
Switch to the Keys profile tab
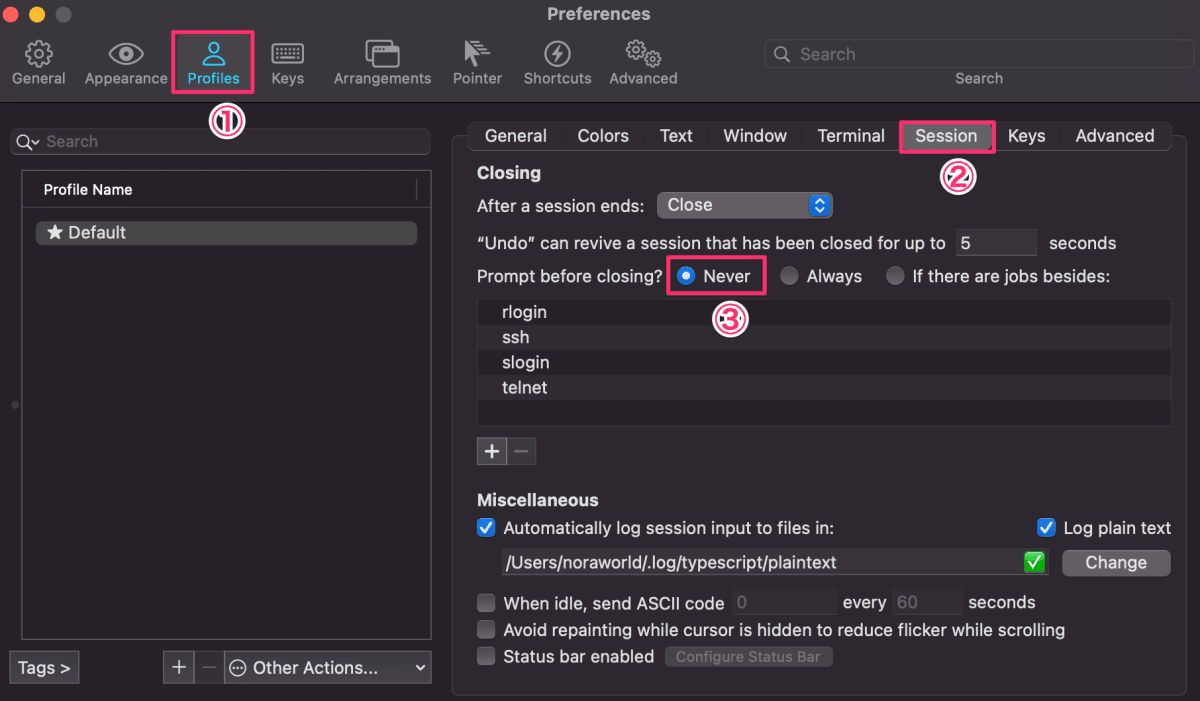pyautogui.click(x=1026, y=136)
